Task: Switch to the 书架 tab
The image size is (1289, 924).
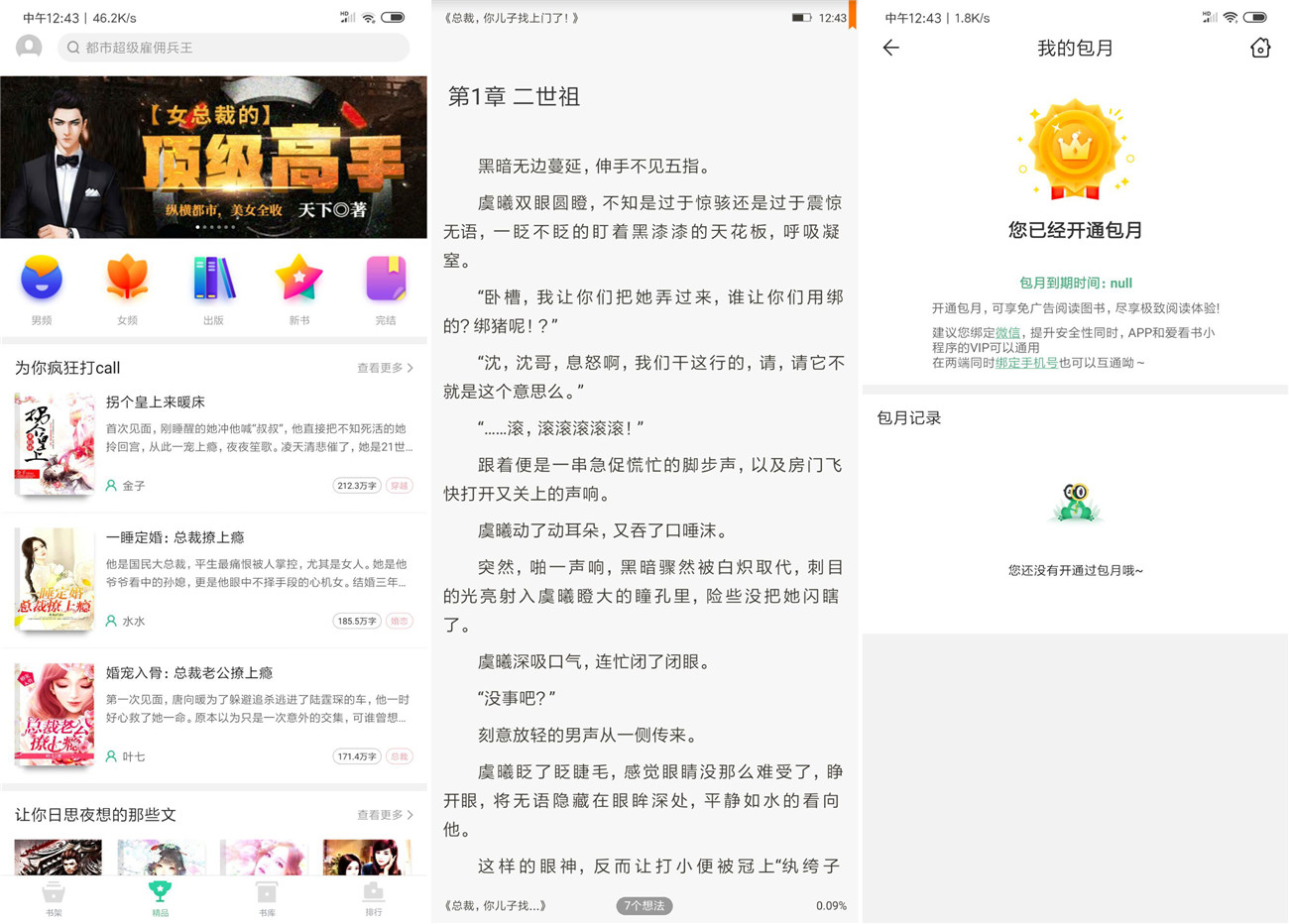Action: coord(54,900)
